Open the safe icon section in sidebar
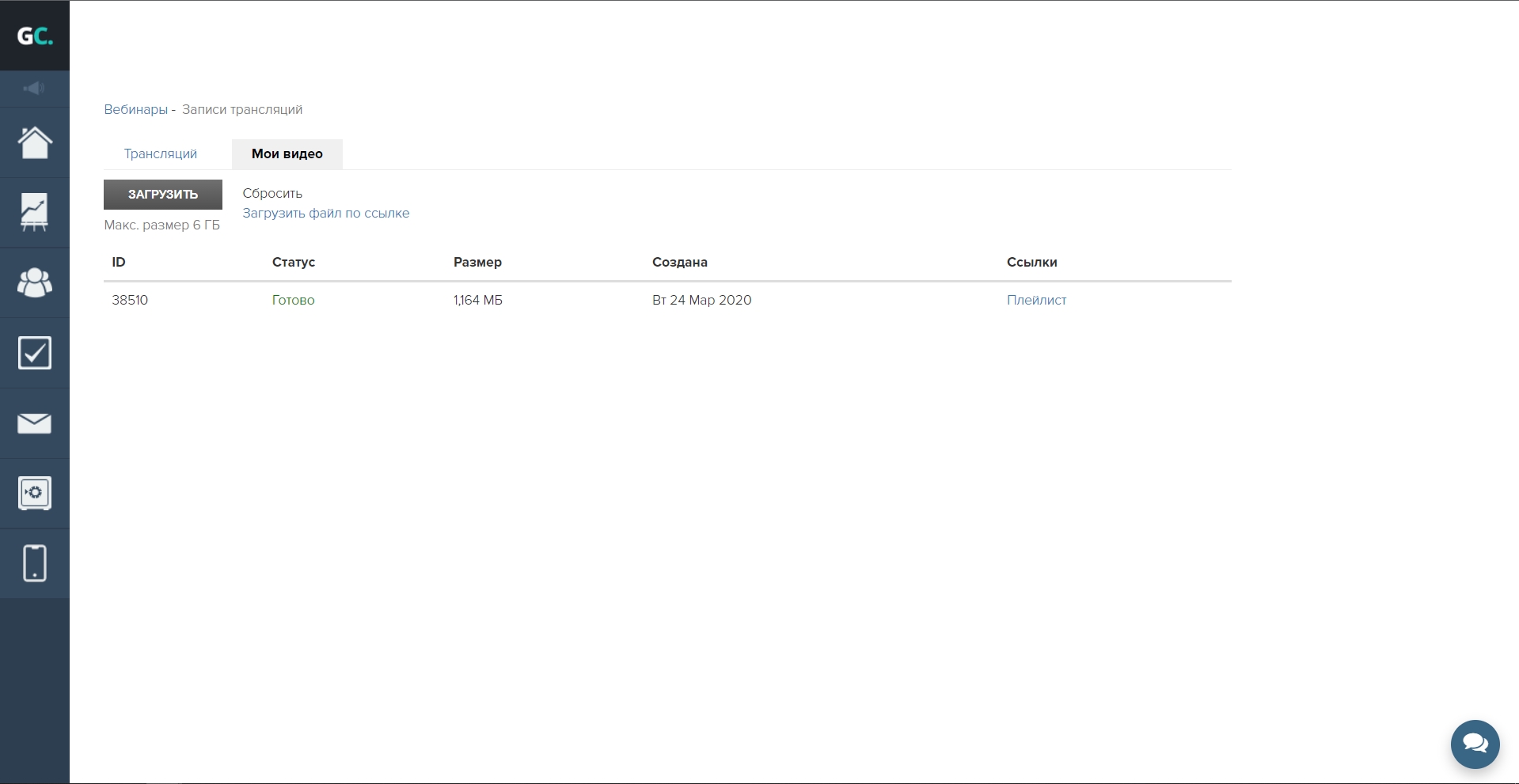Screen dimensions: 1519x784 [x=35, y=493]
